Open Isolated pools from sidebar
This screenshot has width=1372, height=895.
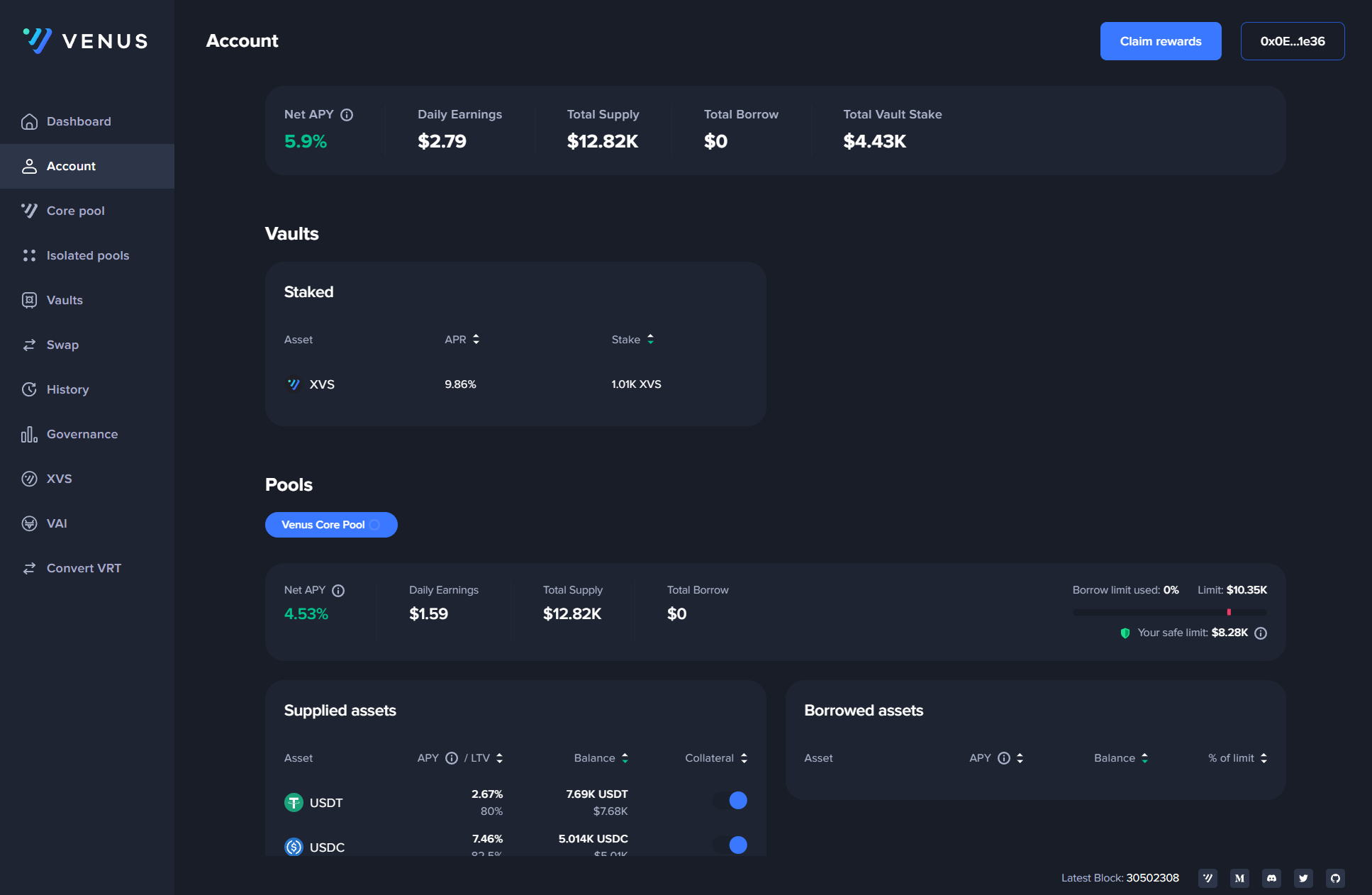point(87,255)
